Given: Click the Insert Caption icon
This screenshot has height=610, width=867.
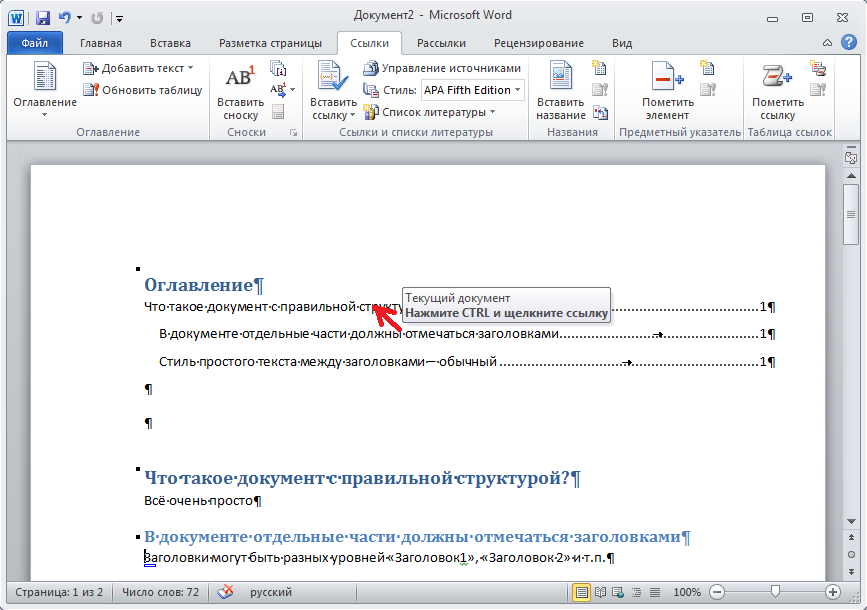Looking at the screenshot, I should 560,90.
